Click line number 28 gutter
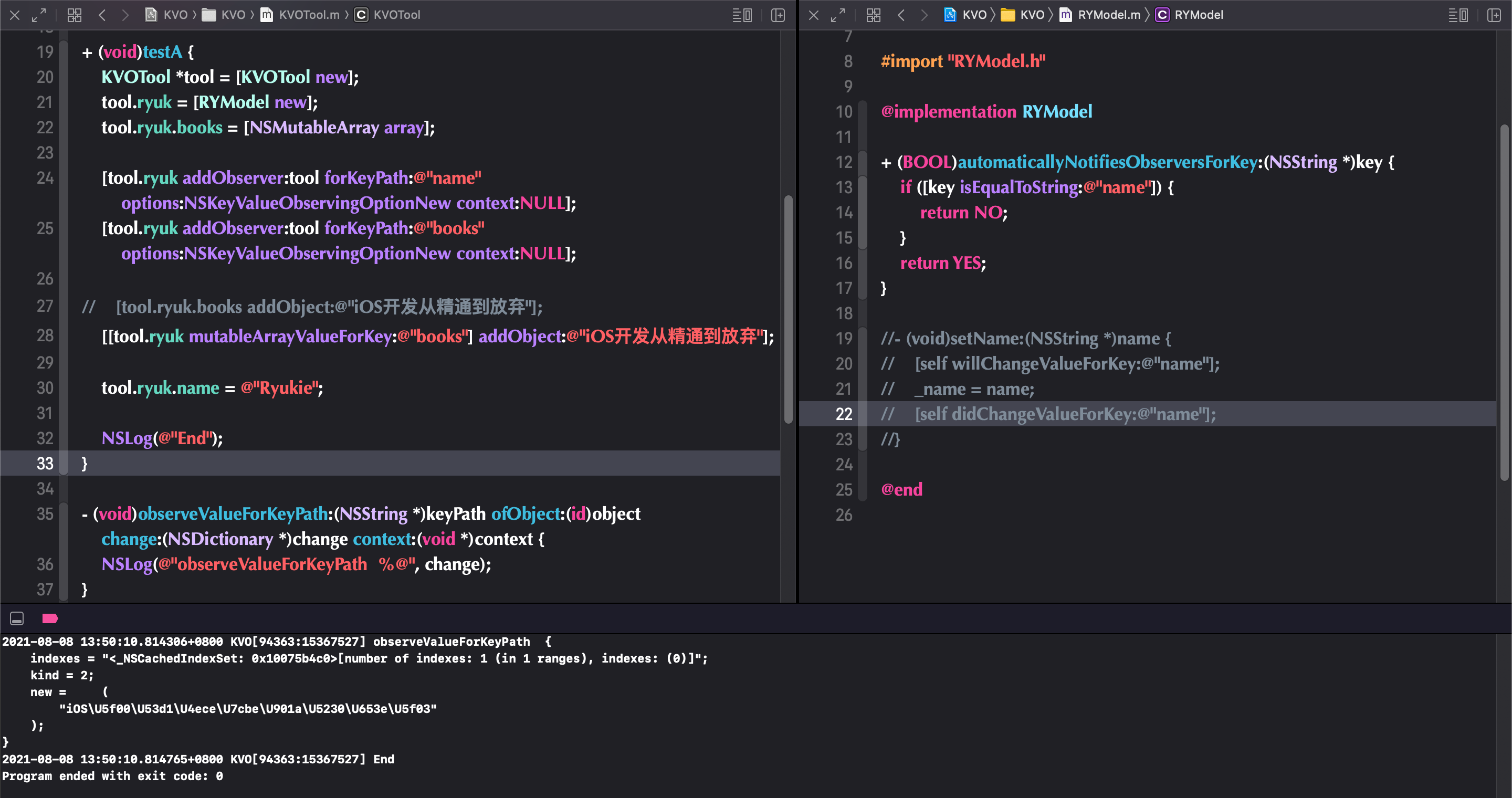This screenshot has height=798, width=1512. coord(45,335)
